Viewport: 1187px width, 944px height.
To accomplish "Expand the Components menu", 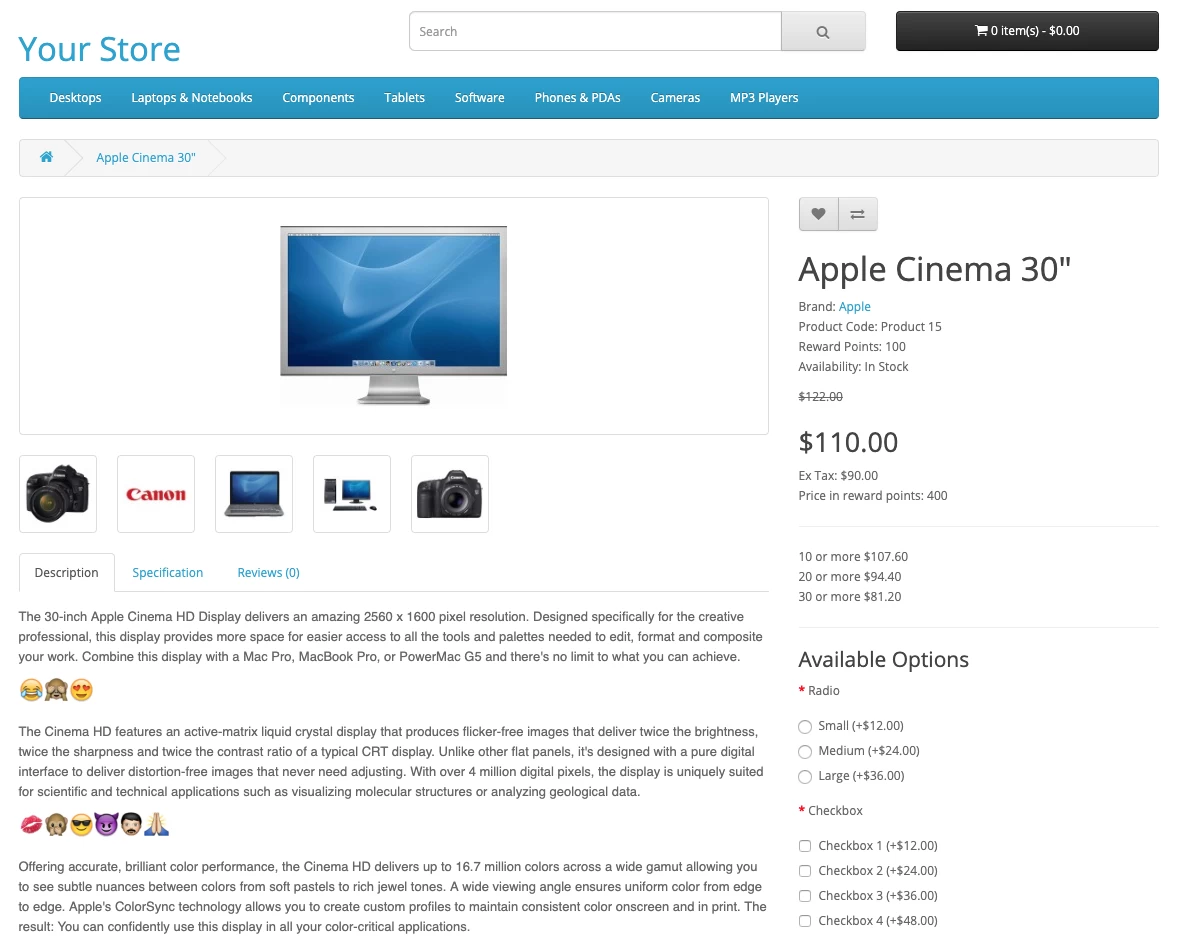I will (318, 98).
